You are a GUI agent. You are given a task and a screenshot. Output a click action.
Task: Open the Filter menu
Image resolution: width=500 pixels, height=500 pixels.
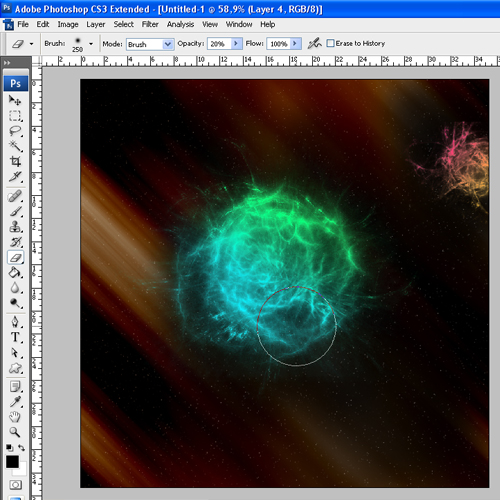tap(150, 24)
